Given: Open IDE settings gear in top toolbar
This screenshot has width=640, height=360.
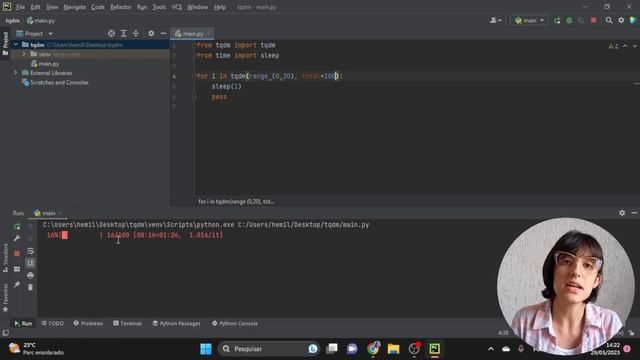Looking at the screenshot, I should (x=621, y=20).
